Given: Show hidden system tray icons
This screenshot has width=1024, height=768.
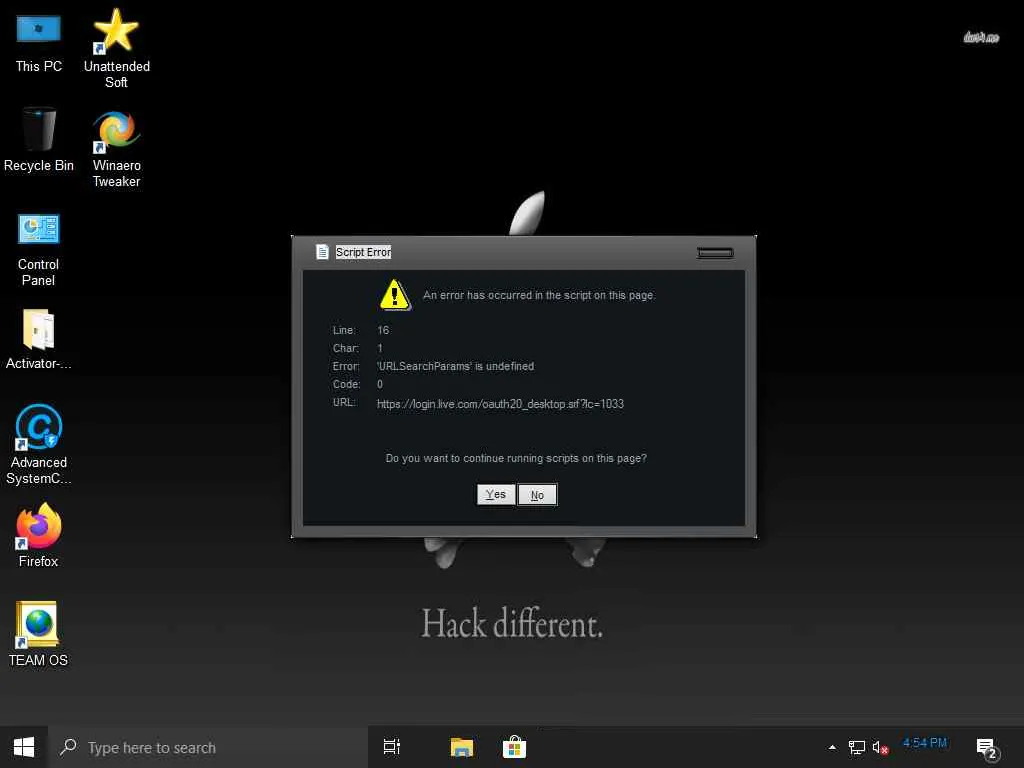Looking at the screenshot, I should click(832, 747).
